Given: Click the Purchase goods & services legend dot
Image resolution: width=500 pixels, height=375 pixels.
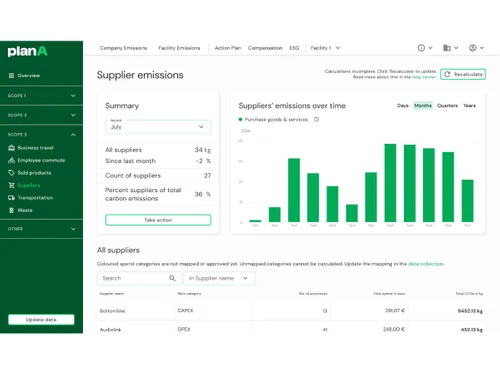Looking at the screenshot, I should pos(240,119).
